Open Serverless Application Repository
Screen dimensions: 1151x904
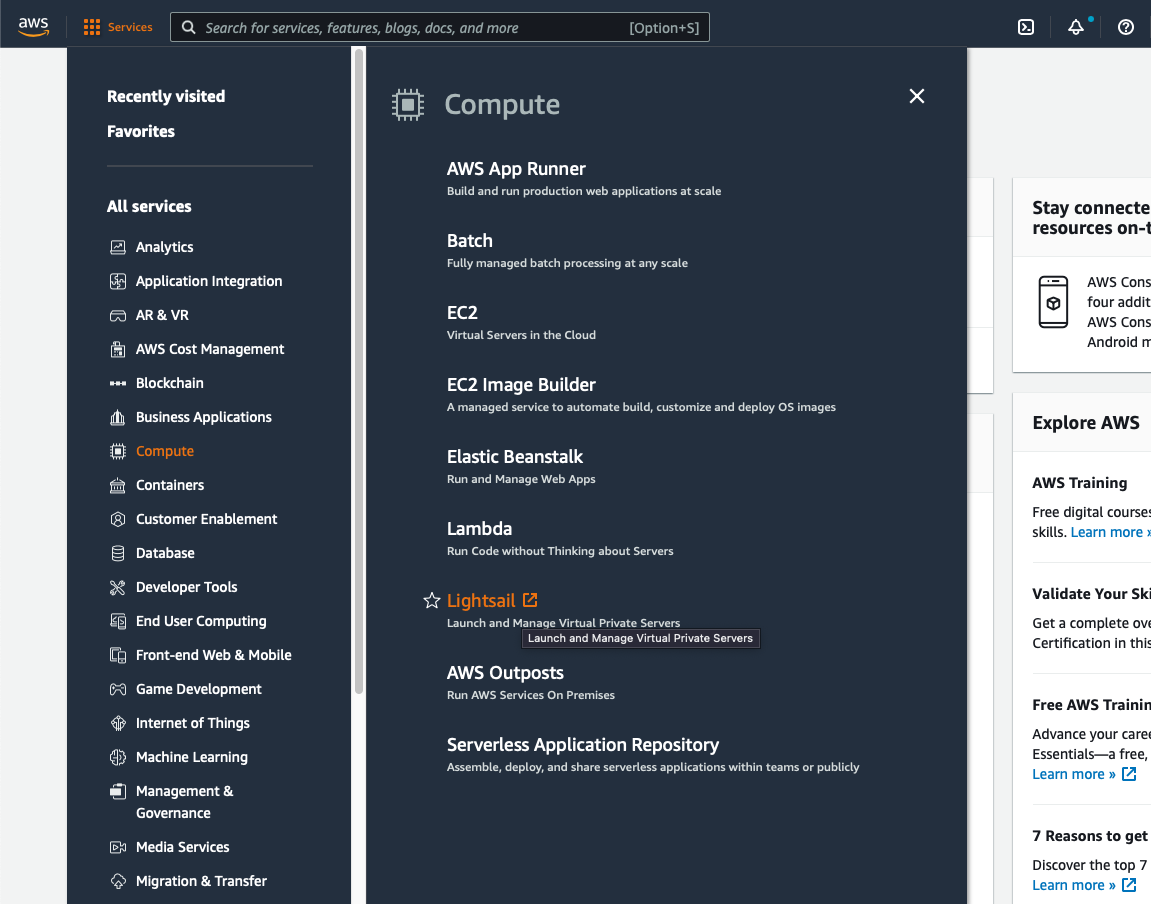[x=583, y=745]
